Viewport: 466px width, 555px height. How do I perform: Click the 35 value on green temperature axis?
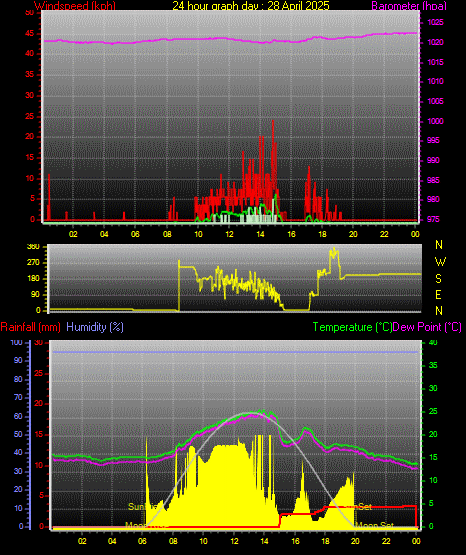point(433,365)
